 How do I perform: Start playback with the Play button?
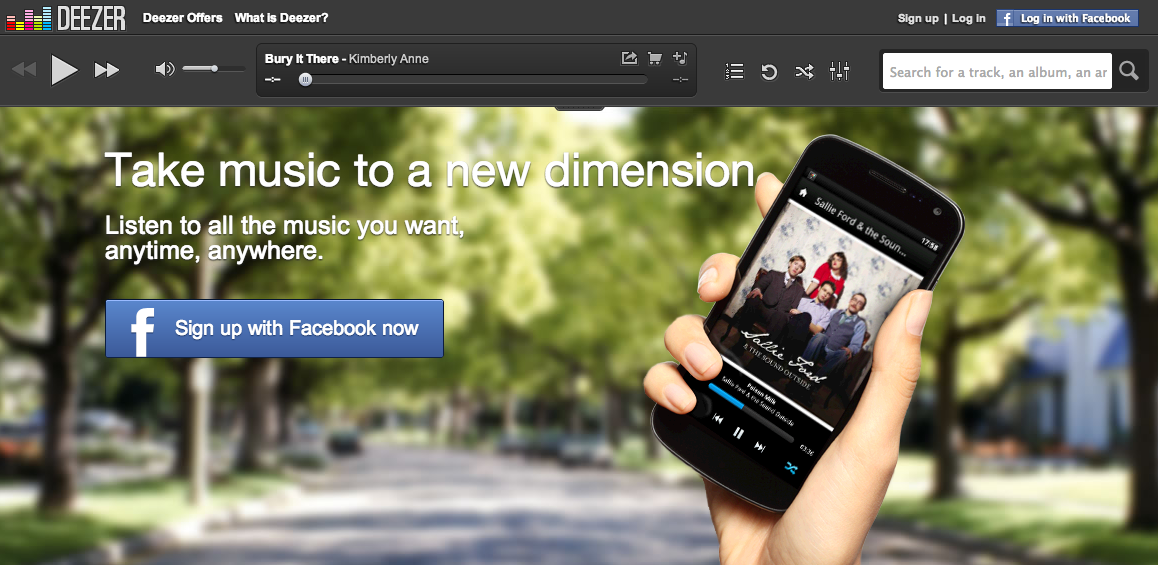pyautogui.click(x=64, y=70)
